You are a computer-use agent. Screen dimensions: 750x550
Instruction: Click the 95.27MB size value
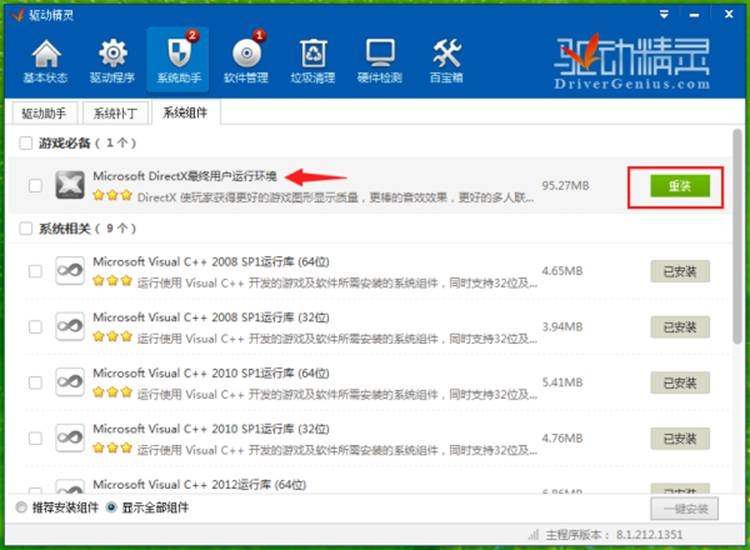565,186
